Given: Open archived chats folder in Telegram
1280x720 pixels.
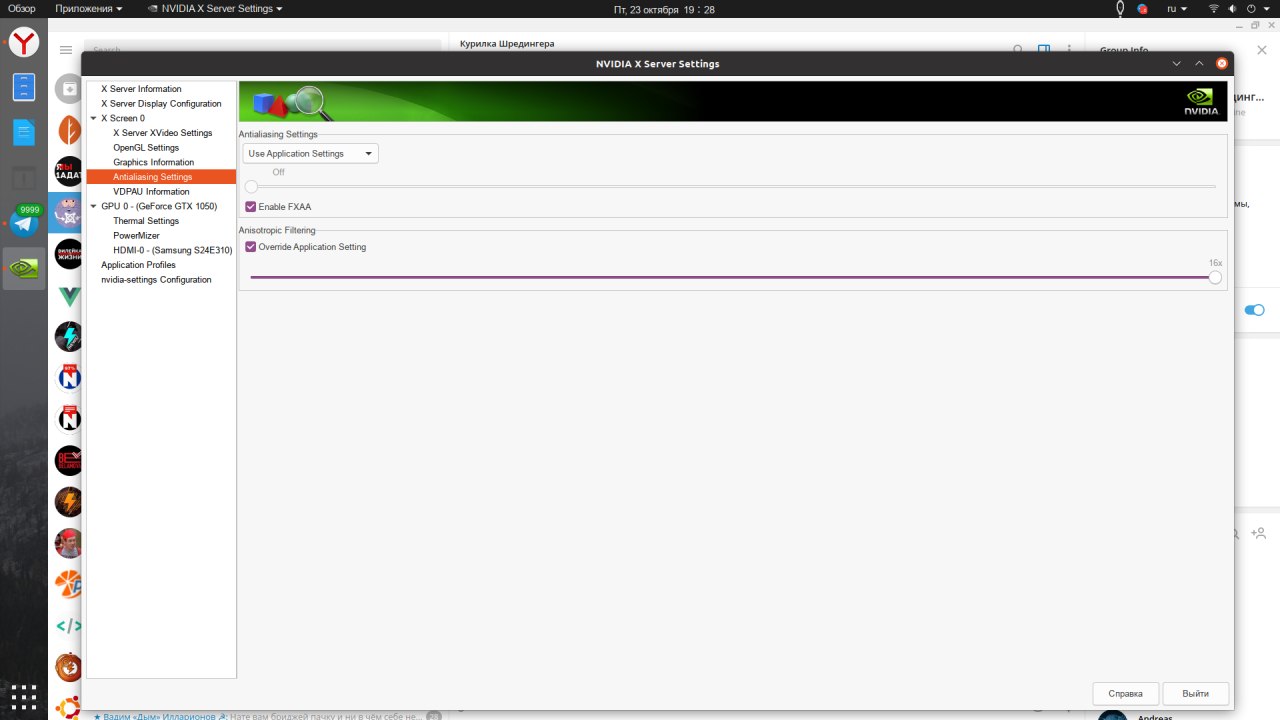Looking at the screenshot, I should point(68,88).
